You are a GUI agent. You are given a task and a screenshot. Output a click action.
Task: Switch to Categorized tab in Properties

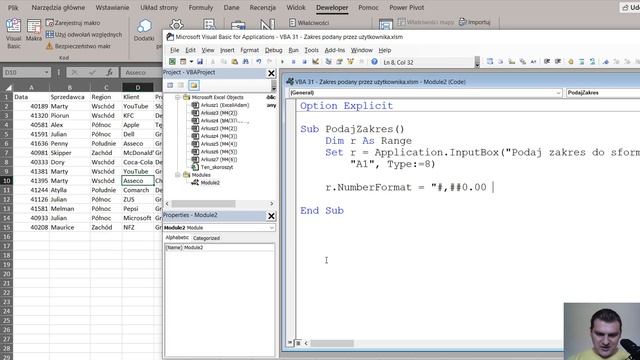coord(207,238)
